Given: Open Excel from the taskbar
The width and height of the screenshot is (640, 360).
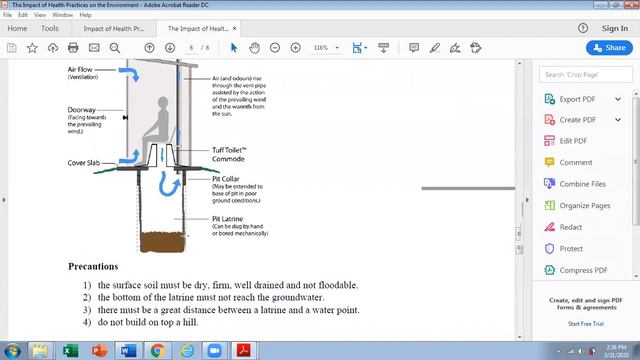Looking at the screenshot, I should [70, 351].
